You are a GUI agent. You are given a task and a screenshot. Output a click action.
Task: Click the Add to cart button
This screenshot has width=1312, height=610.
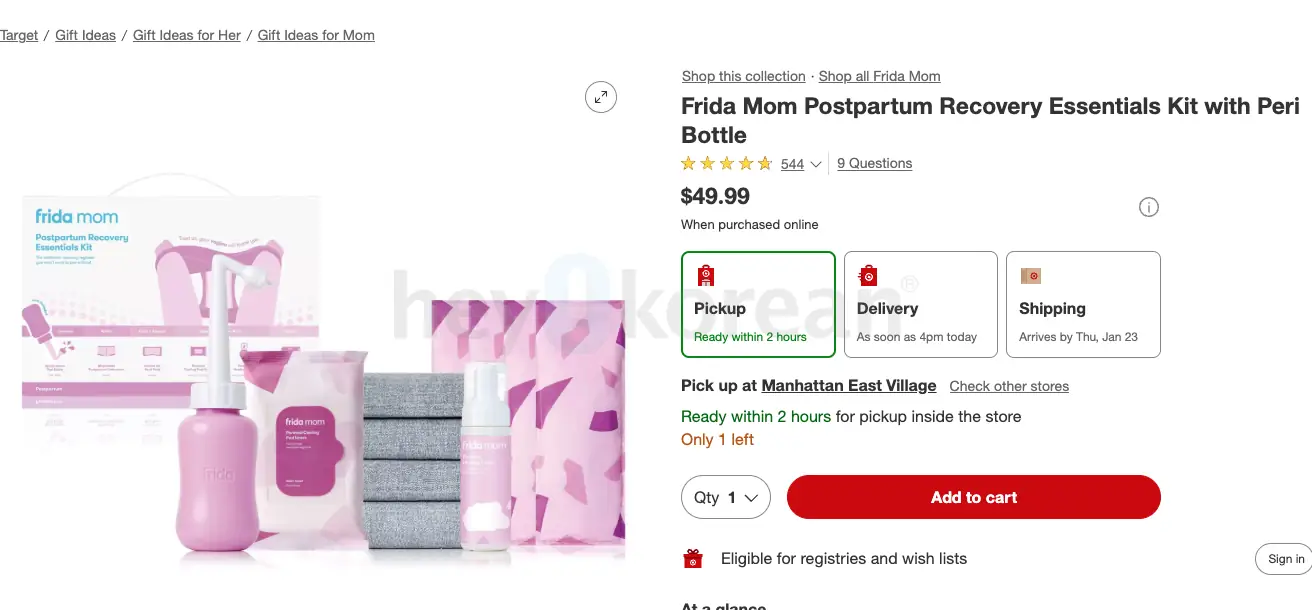[973, 497]
